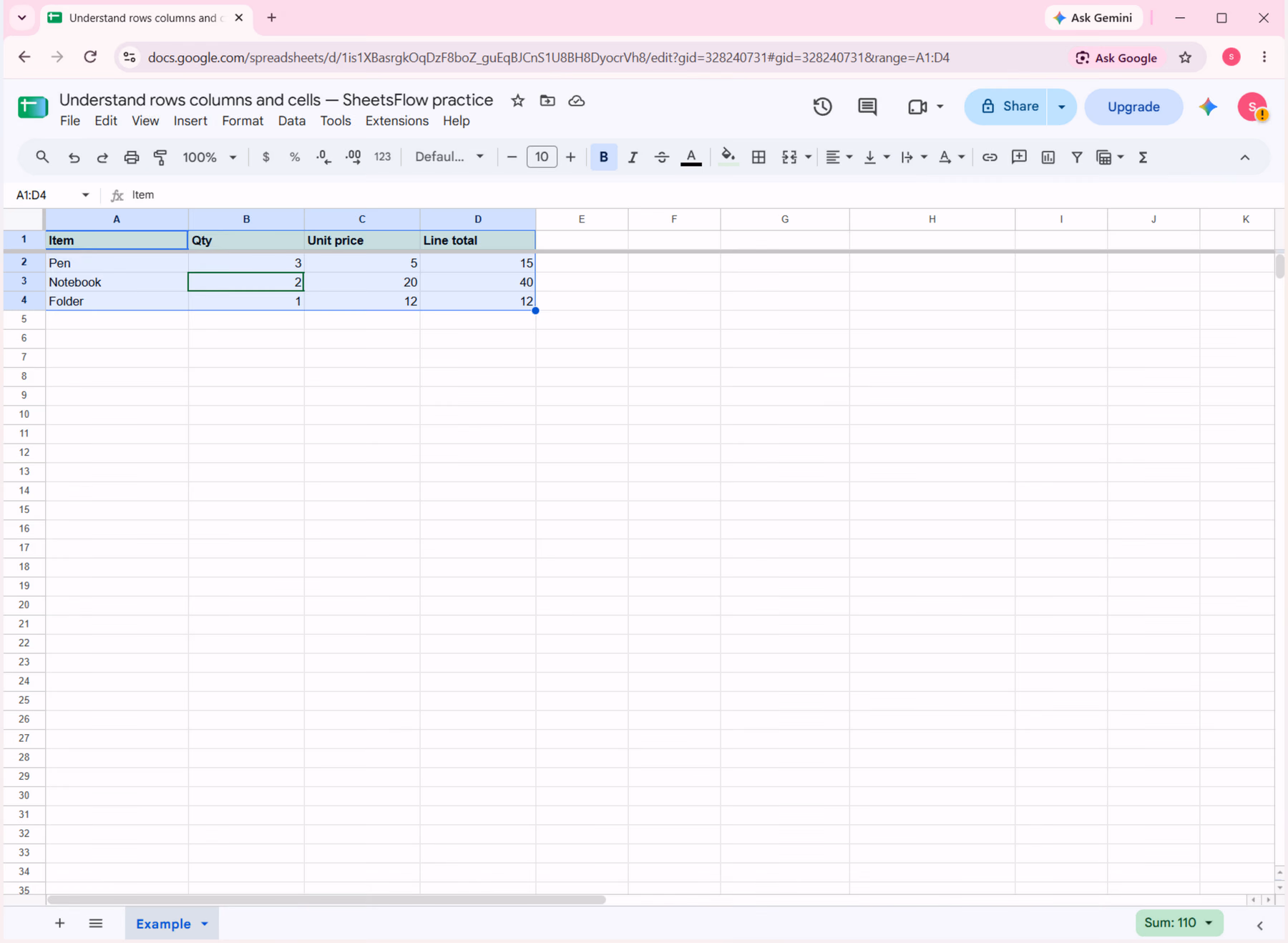Bookmark this page with star in address bar
Viewport: 1288px width, 943px height.
1186,58
